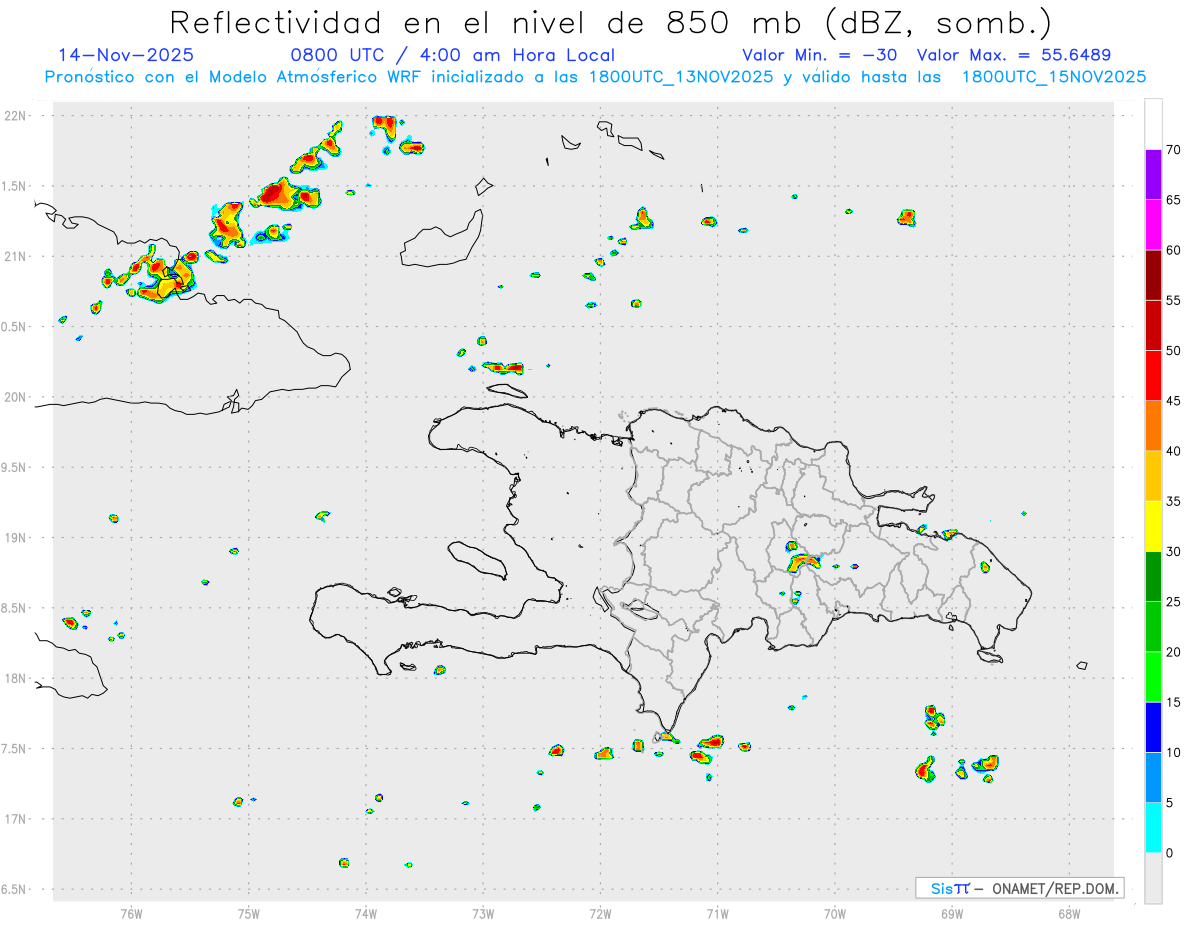Screen dimensions: 1200x927
Task: Click the "SisTT - ONAMET/REP.DOM." credit box
Action: coord(1020,888)
